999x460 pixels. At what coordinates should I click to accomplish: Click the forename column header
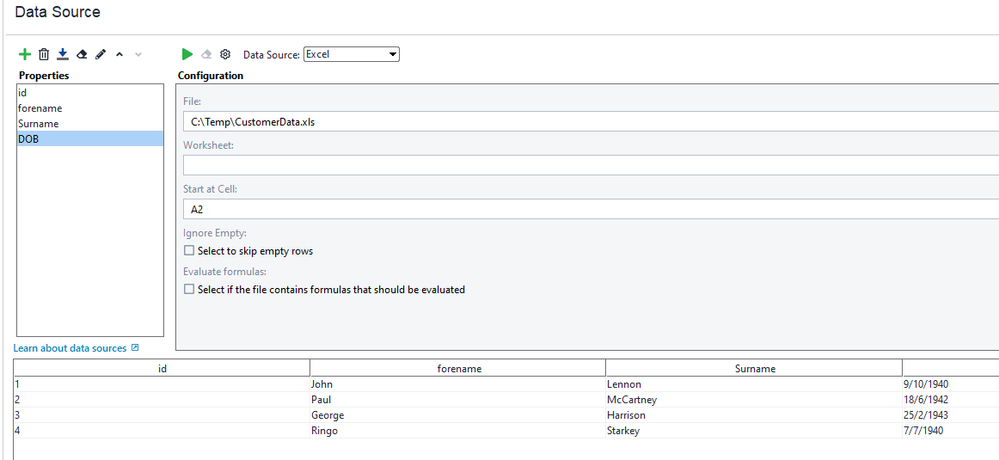(458, 368)
